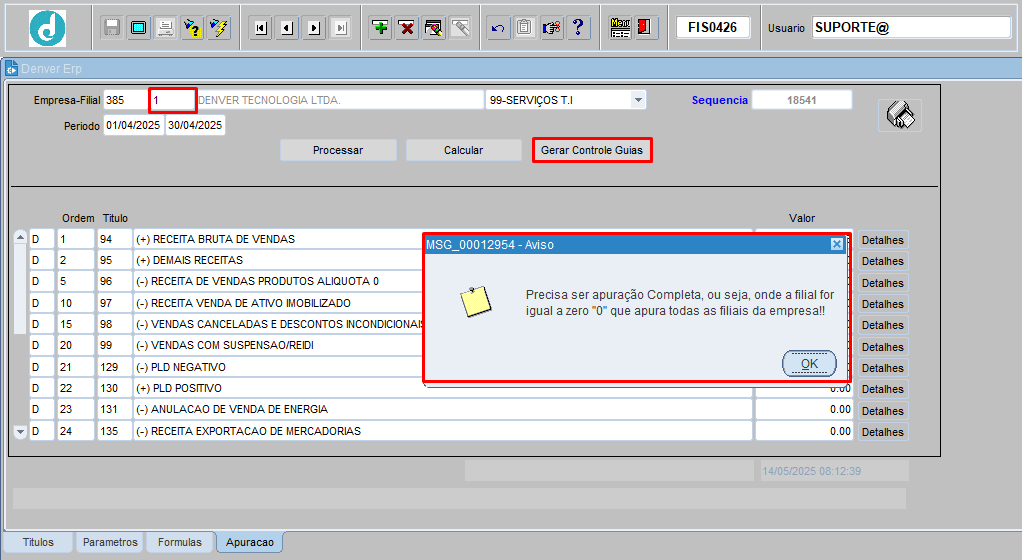Image resolution: width=1022 pixels, height=560 pixels.
Task: Open the Menu toolbar icon
Action: point(620,28)
